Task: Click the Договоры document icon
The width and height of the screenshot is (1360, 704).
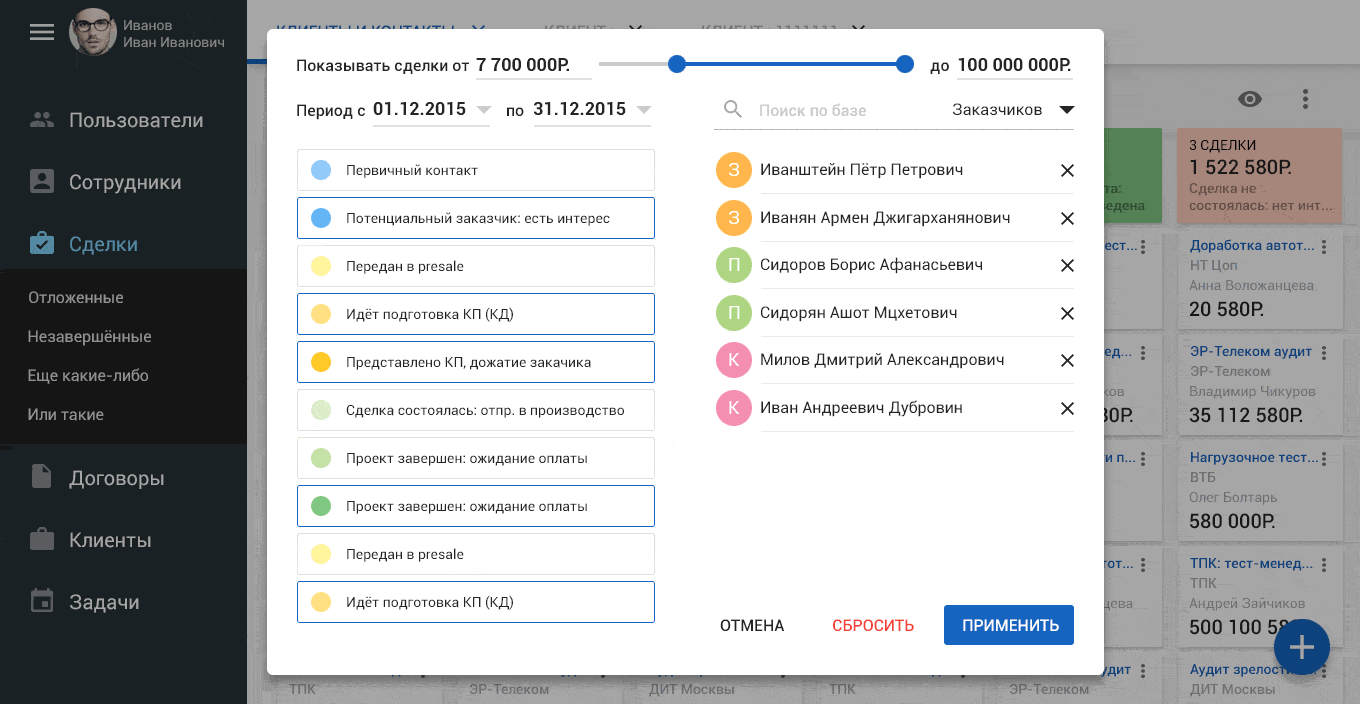Action: [42, 477]
